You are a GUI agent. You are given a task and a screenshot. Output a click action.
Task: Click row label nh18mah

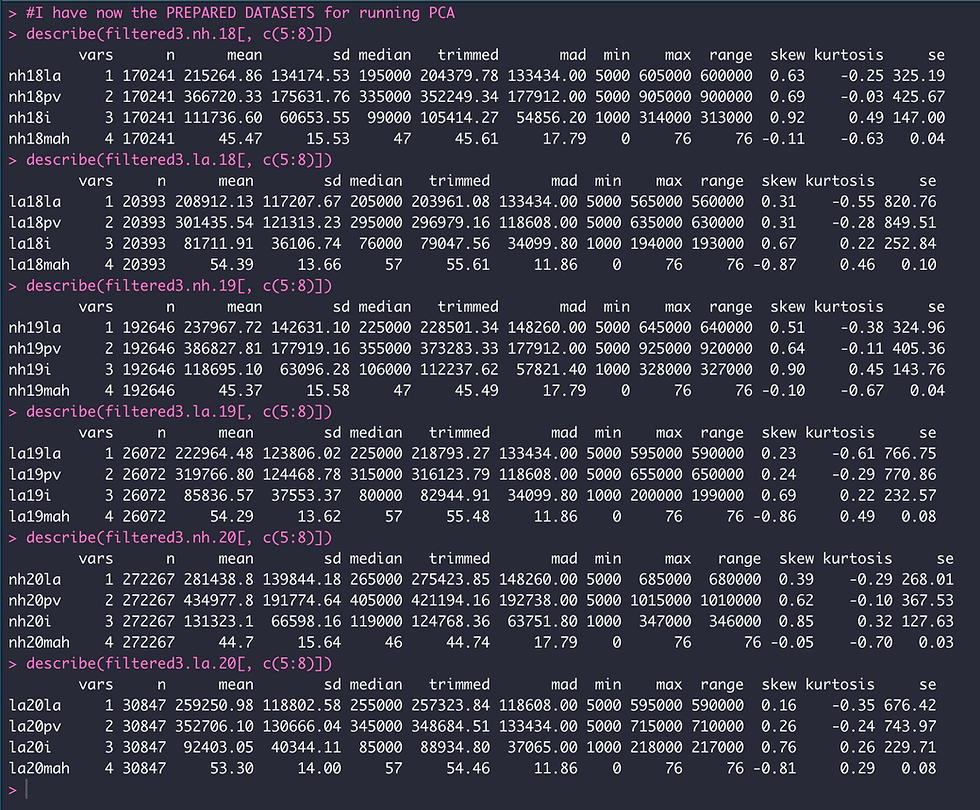tap(39, 139)
